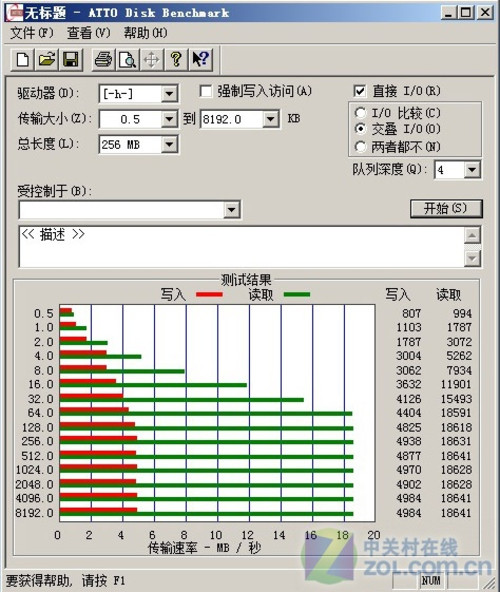Open print preview magnifier icon
The image size is (500, 592).
[x=127, y=60]
